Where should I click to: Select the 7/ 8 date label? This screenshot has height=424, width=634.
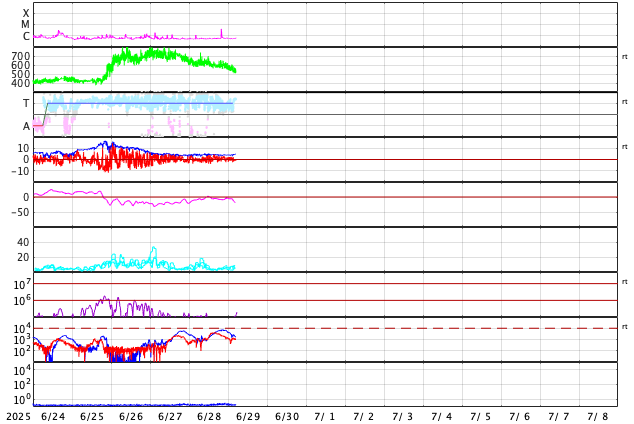pyautogui.click(x=598, y=417)
